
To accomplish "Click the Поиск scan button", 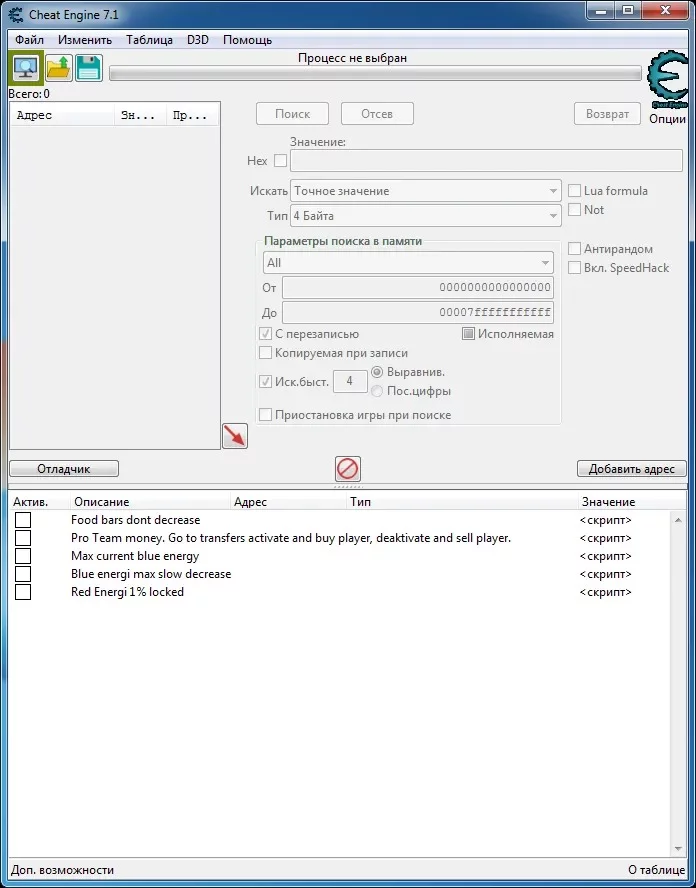I will point(292,114).
